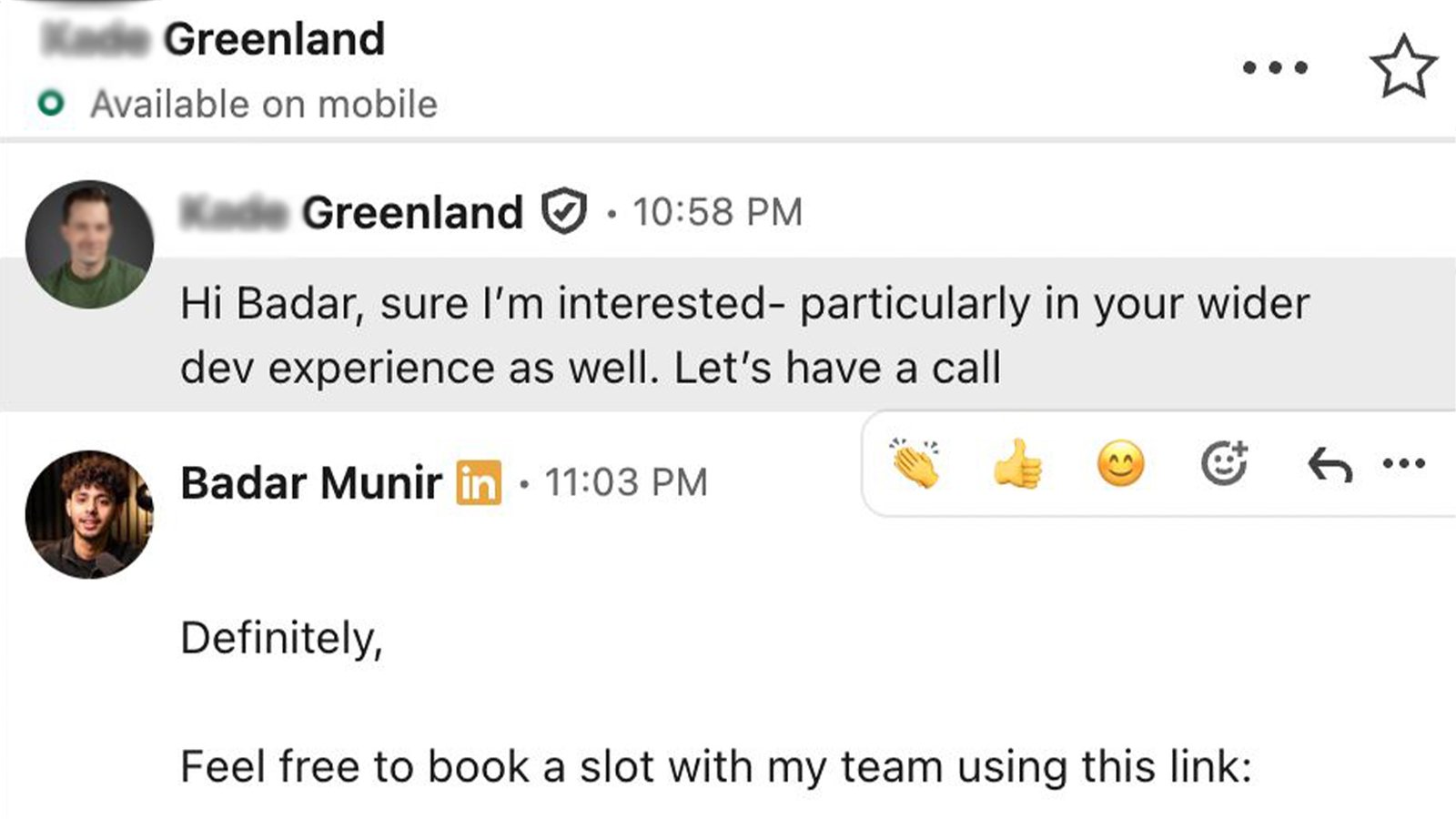The image size is (1456, 819).
Task: React with the thumbs up emoji
Action: 1017,464
